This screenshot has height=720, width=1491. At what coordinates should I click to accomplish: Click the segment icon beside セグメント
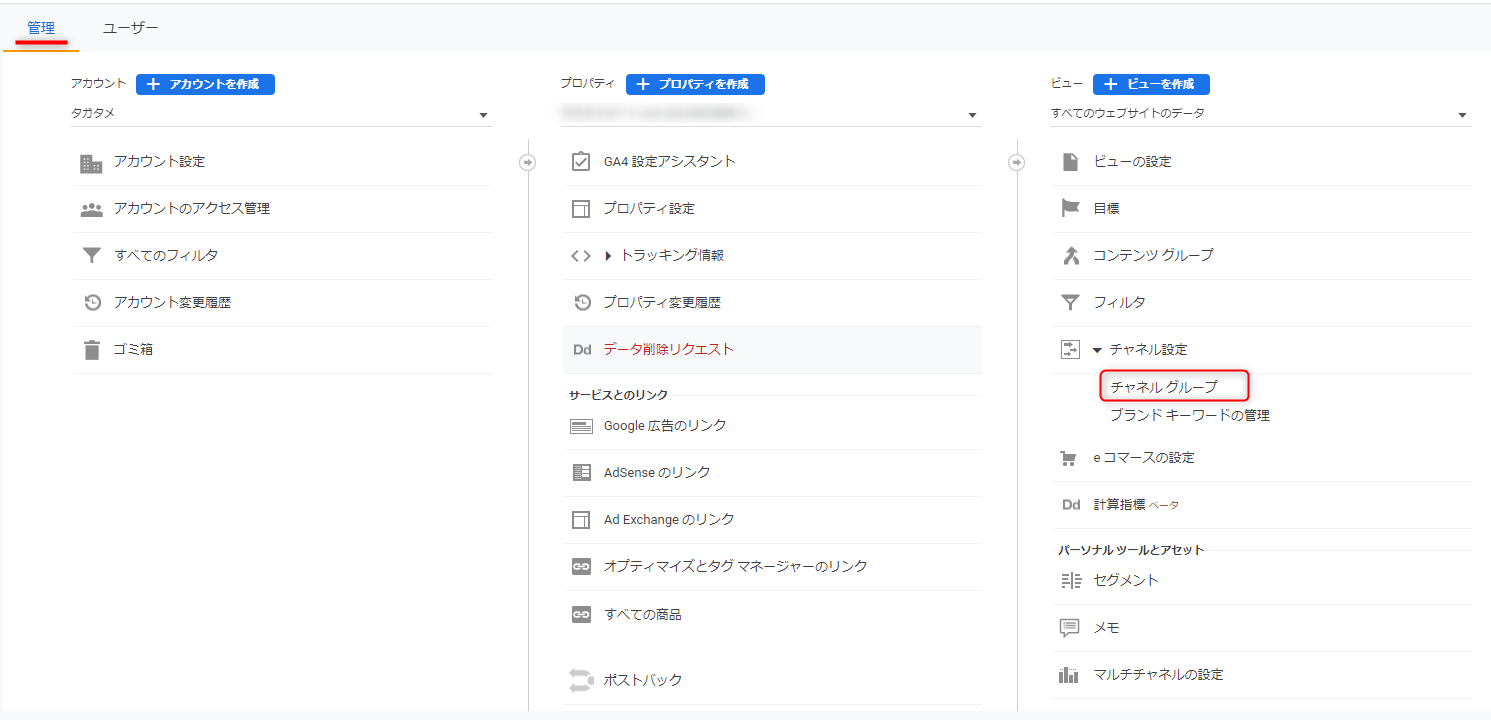[x=1071, y=581]
